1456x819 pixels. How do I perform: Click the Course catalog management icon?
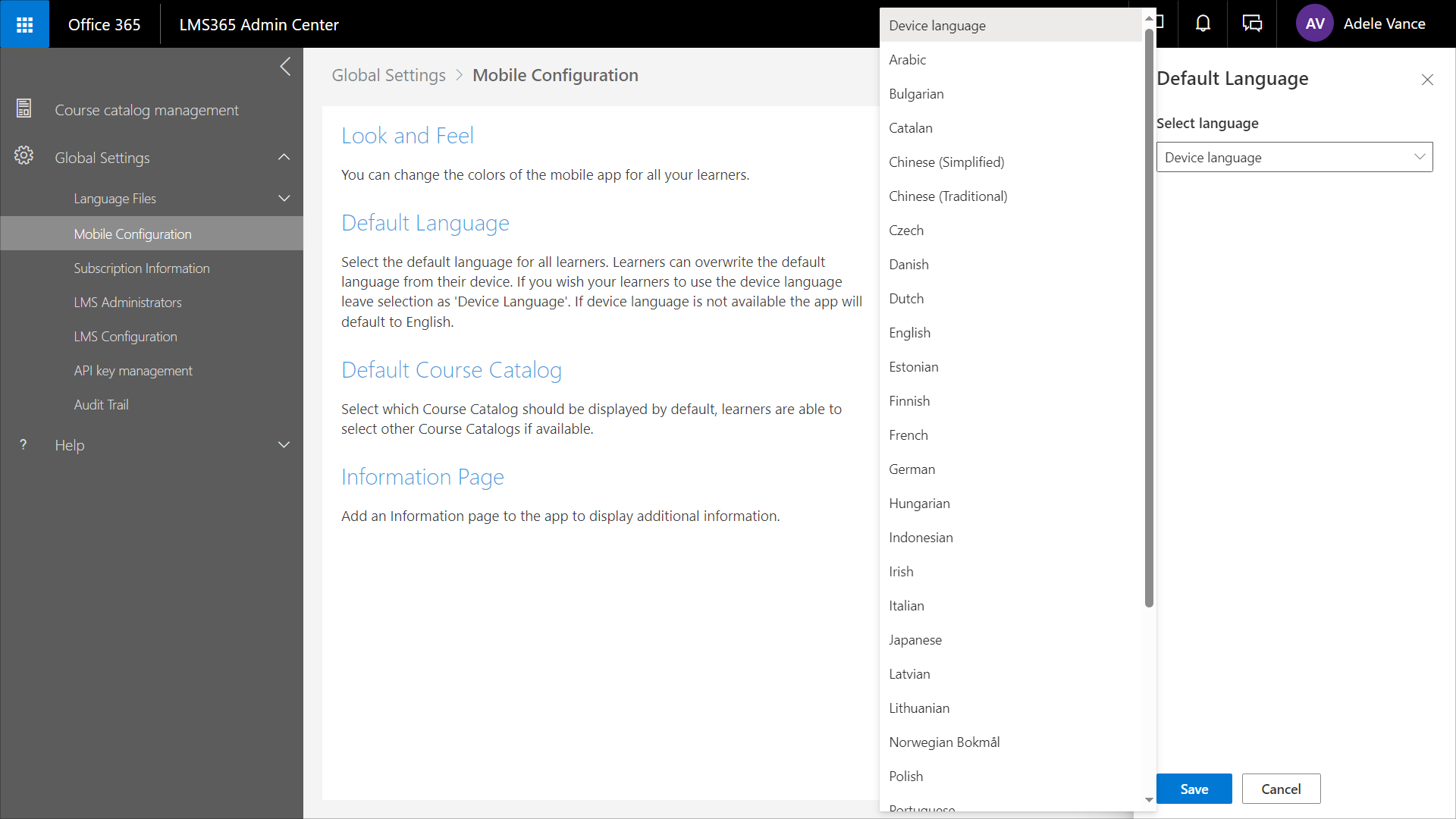(24, 109)
